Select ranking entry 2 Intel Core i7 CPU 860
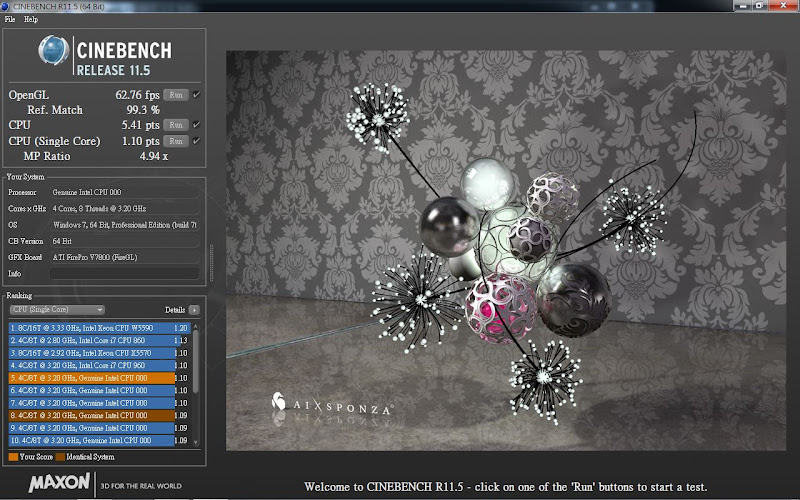The height and width of the screenshot is (500, 800). (x=99, y=340)
